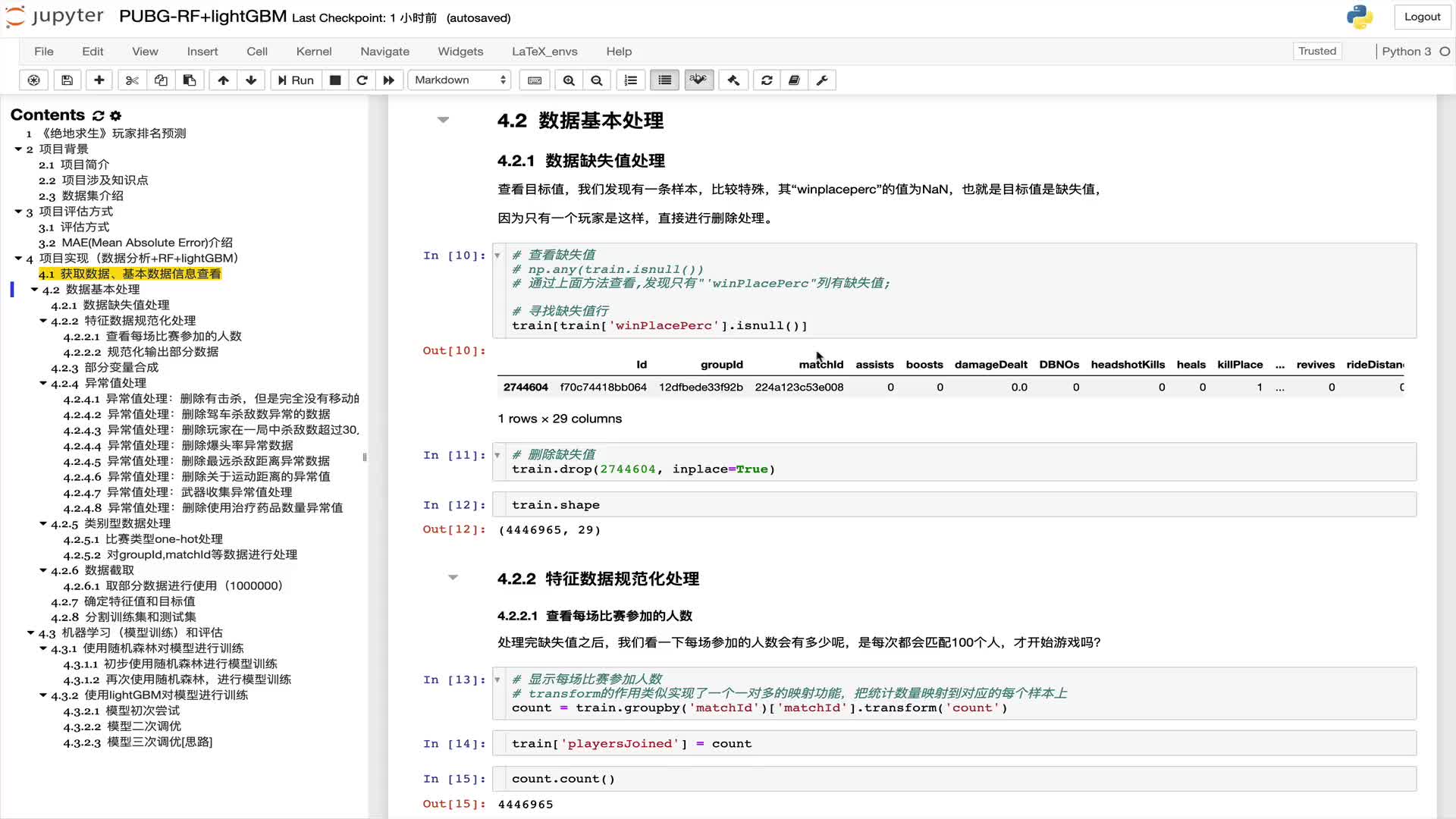Toggle table of contents sidebar icon
The image size is (1456, 819).
click(x=665, y=80)
